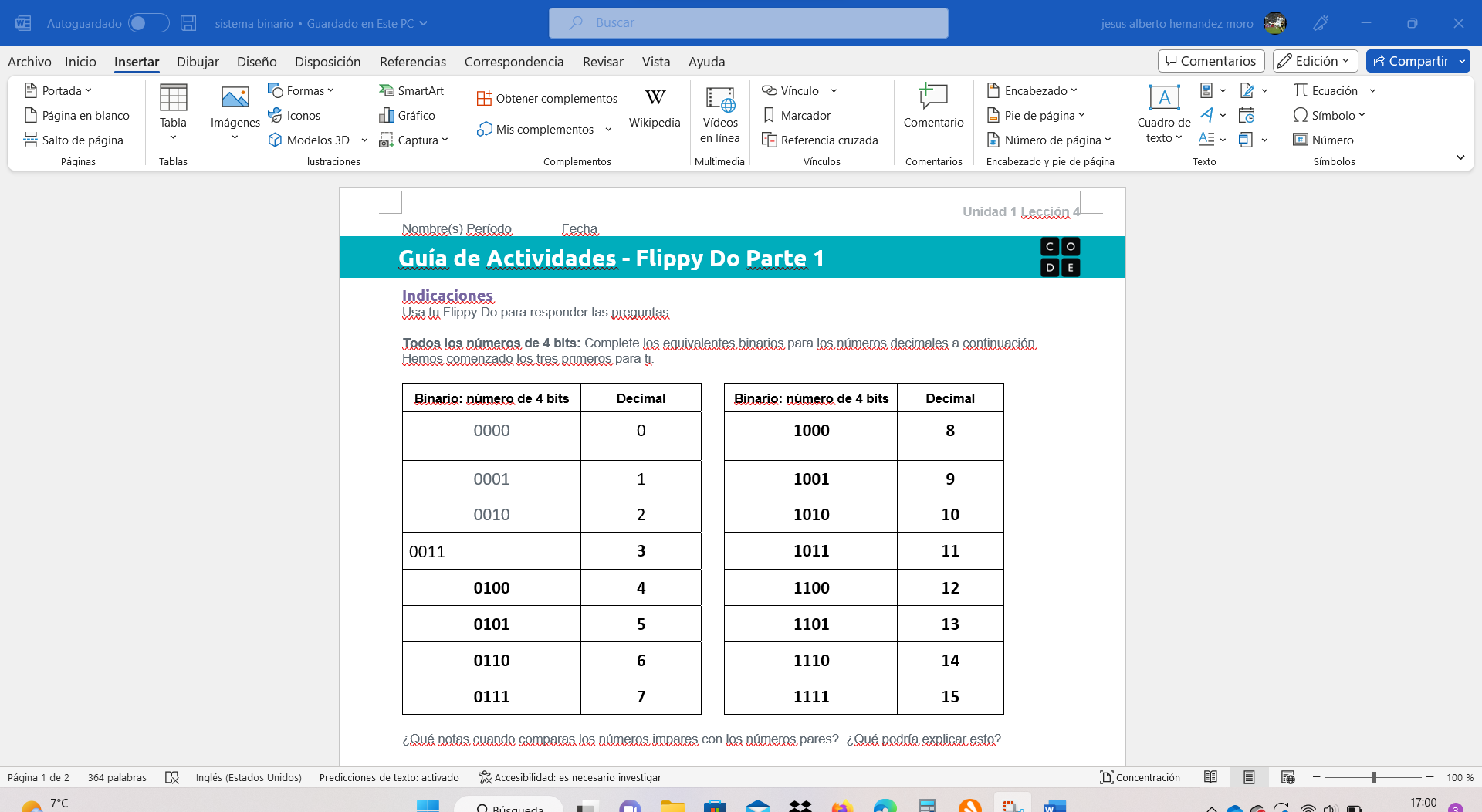
Task: Insert a chart with Gráfico
Action: 407,115
